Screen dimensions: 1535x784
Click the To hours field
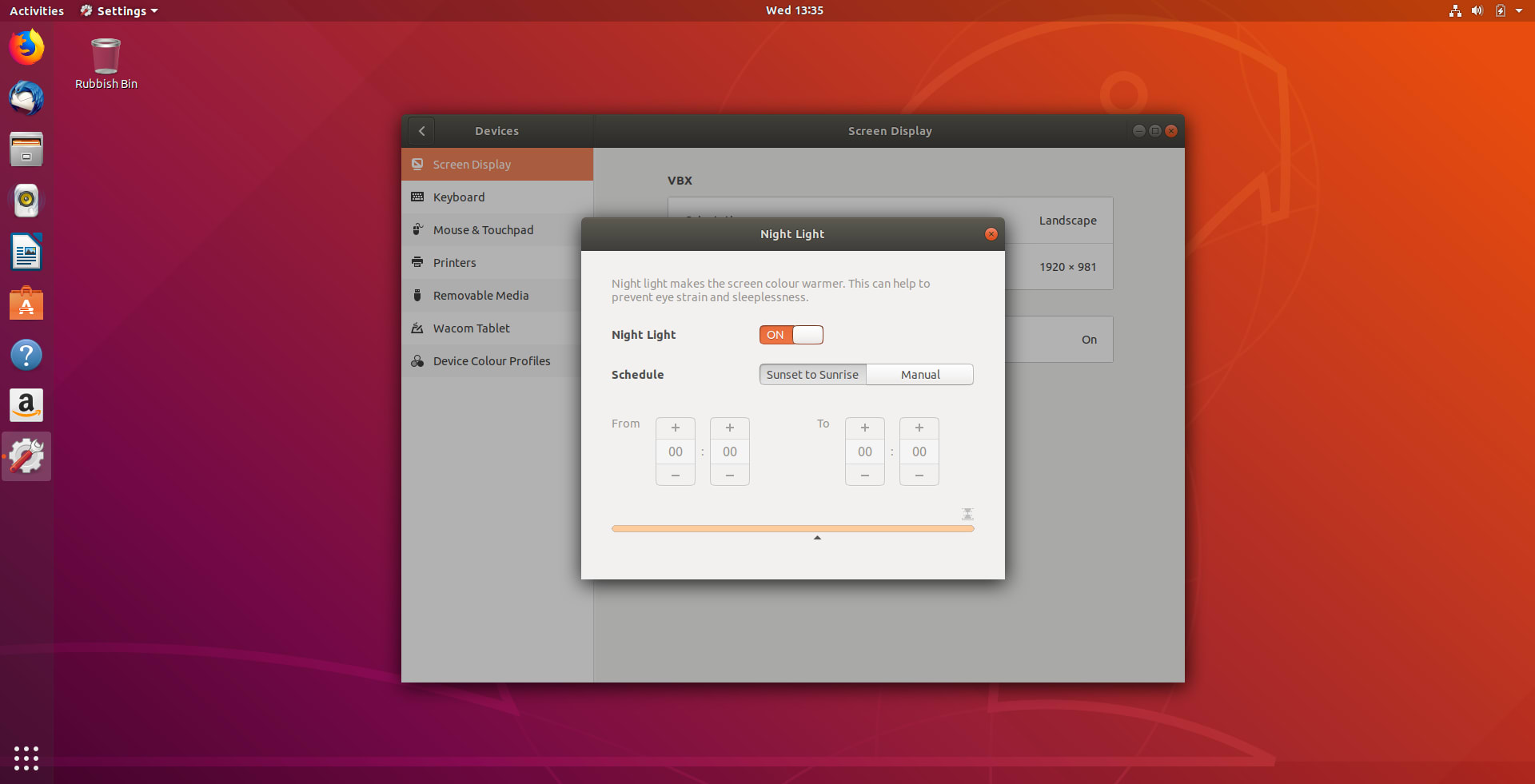(865, 452)
